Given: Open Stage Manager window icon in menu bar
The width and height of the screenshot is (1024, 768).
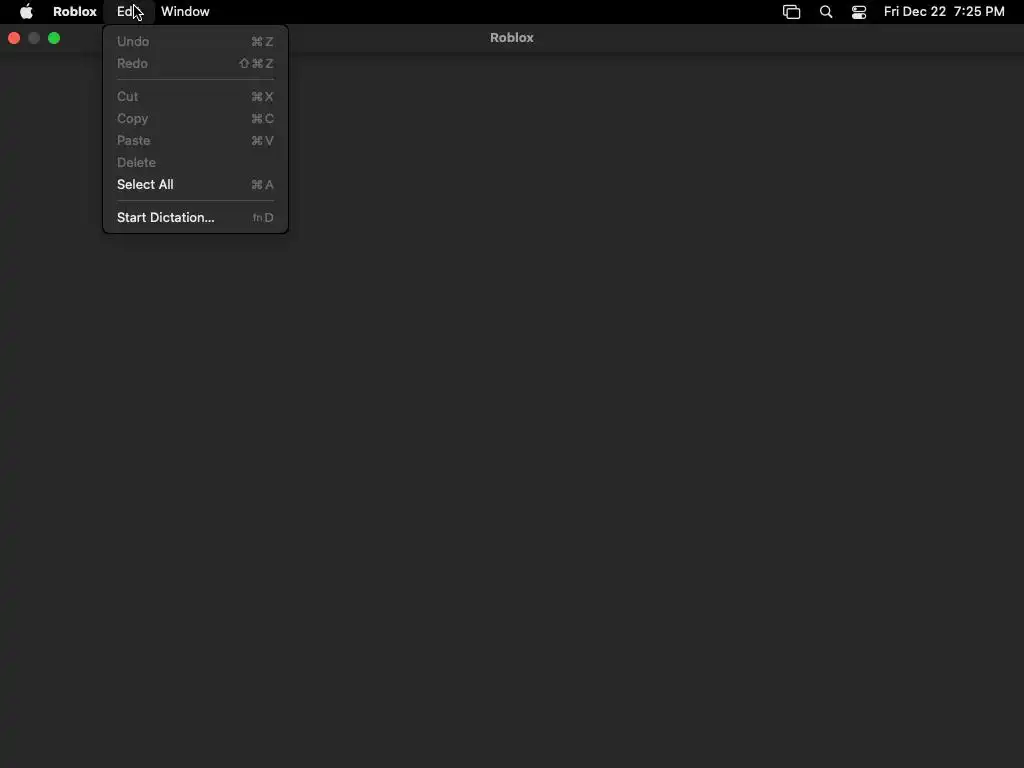Looking at the screenshot, I should click(792, 12).
